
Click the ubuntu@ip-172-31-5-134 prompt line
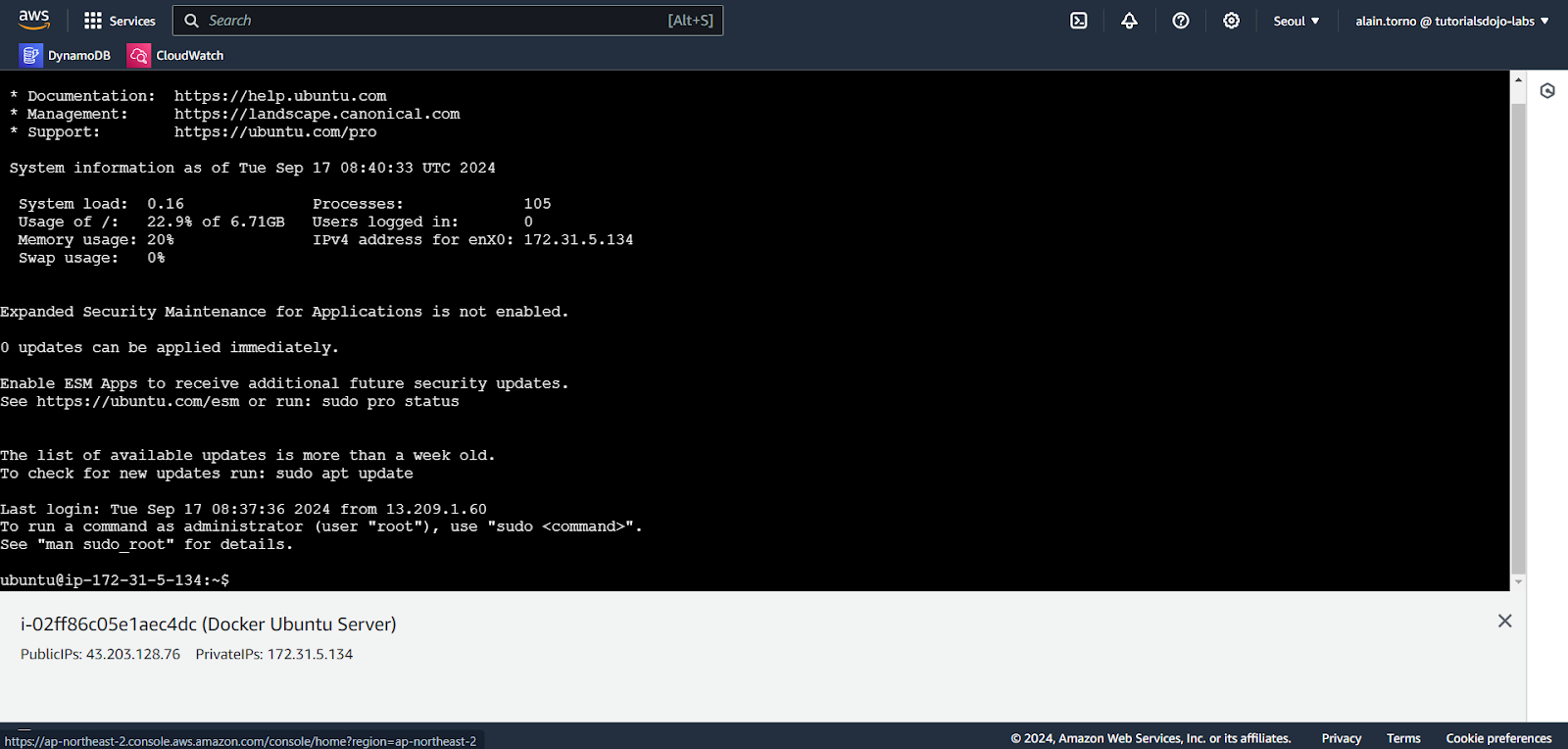tap(115, 580)
